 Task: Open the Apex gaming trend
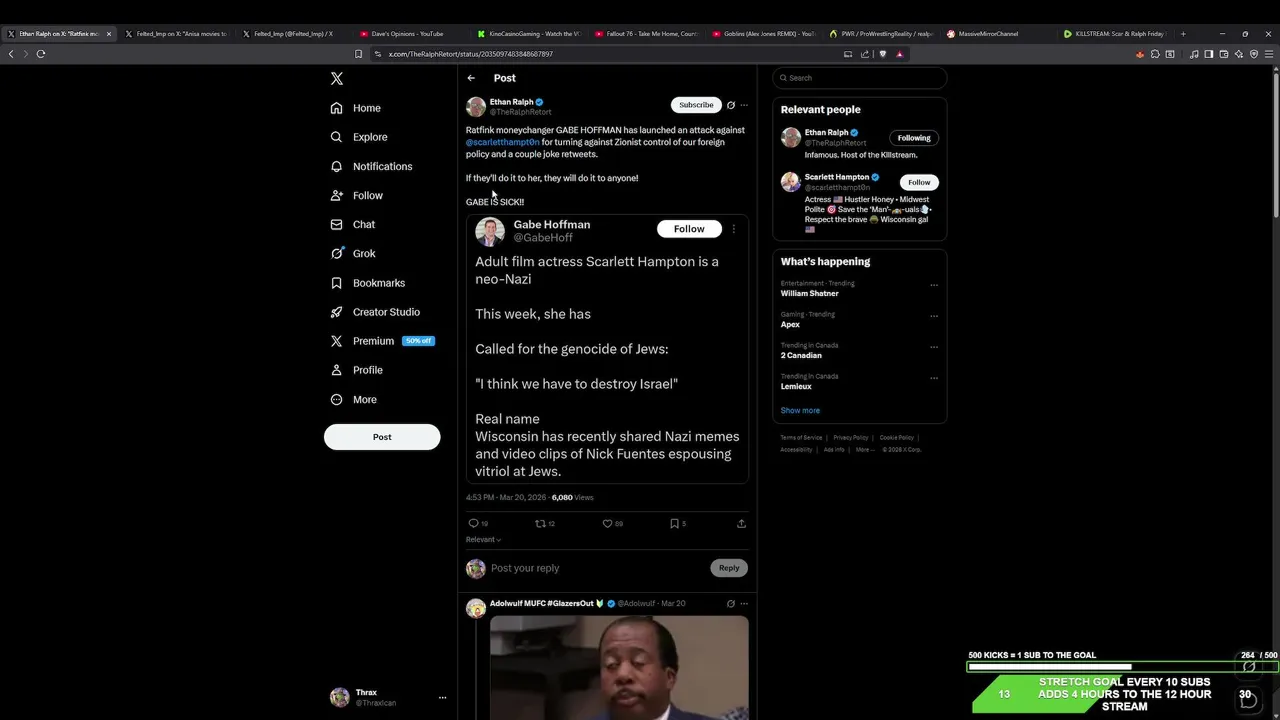[790, 325]
